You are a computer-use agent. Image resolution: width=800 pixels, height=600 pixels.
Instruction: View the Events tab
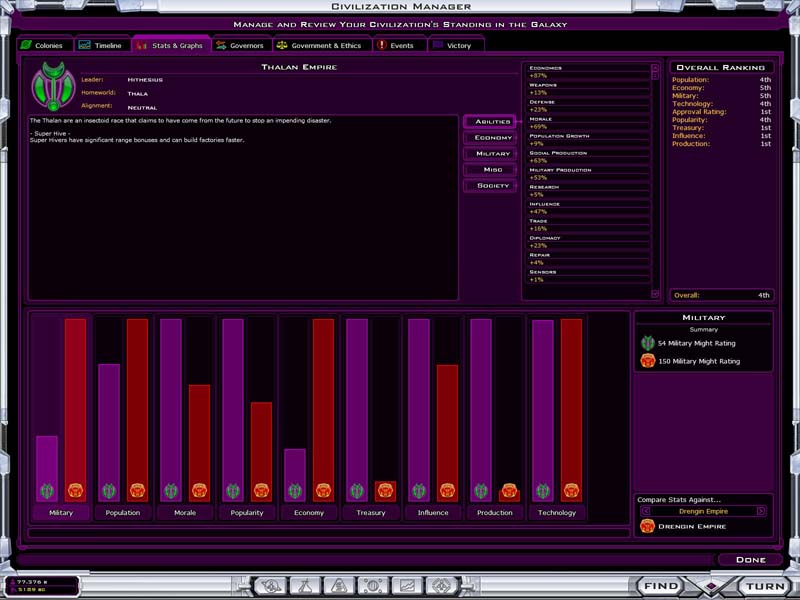click(x=399, y=45)
